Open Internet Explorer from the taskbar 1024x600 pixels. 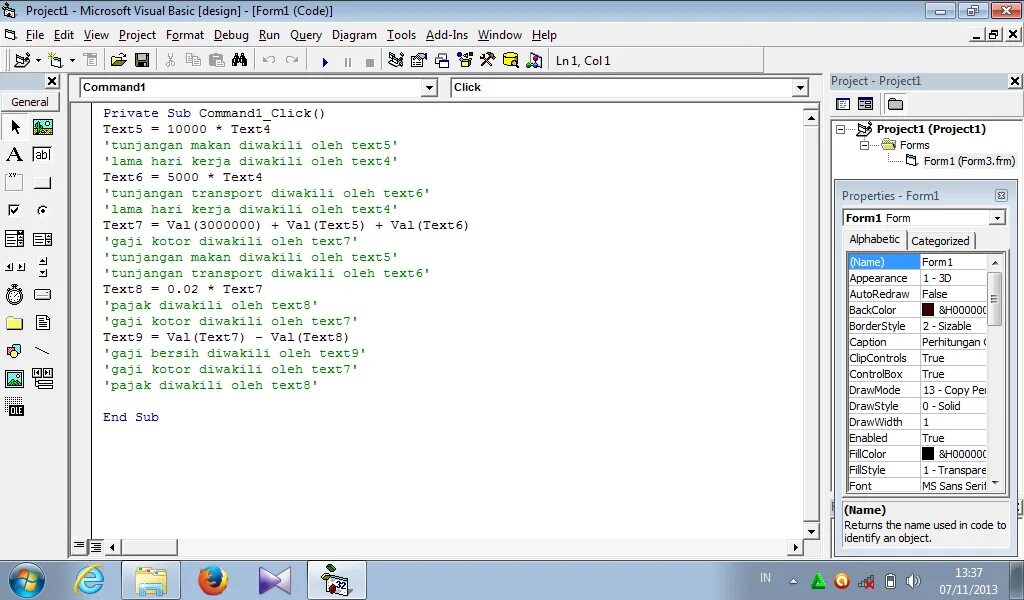pos(90,580)
